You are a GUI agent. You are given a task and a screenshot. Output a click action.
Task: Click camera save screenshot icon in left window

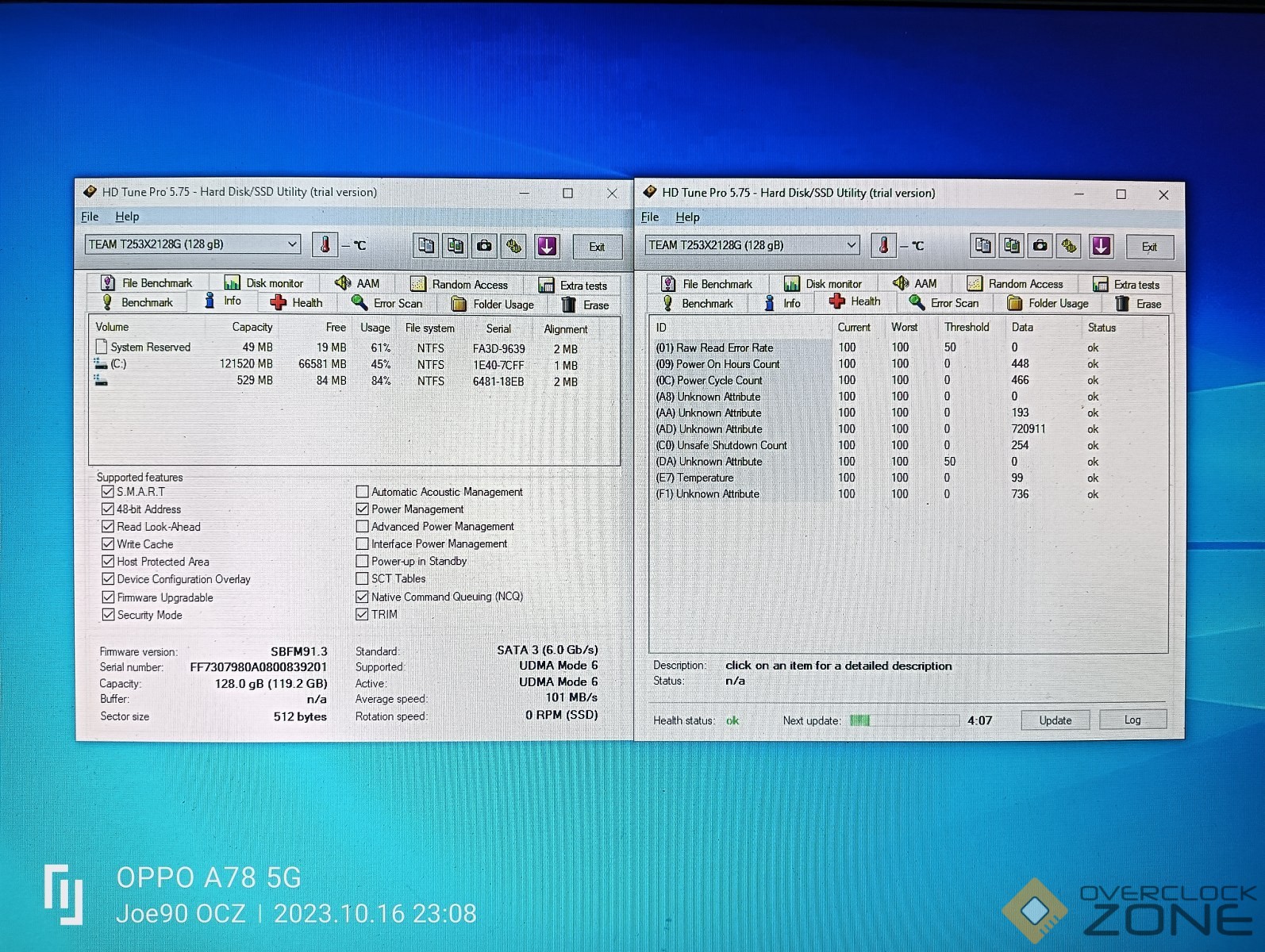(x=485, y=246)
